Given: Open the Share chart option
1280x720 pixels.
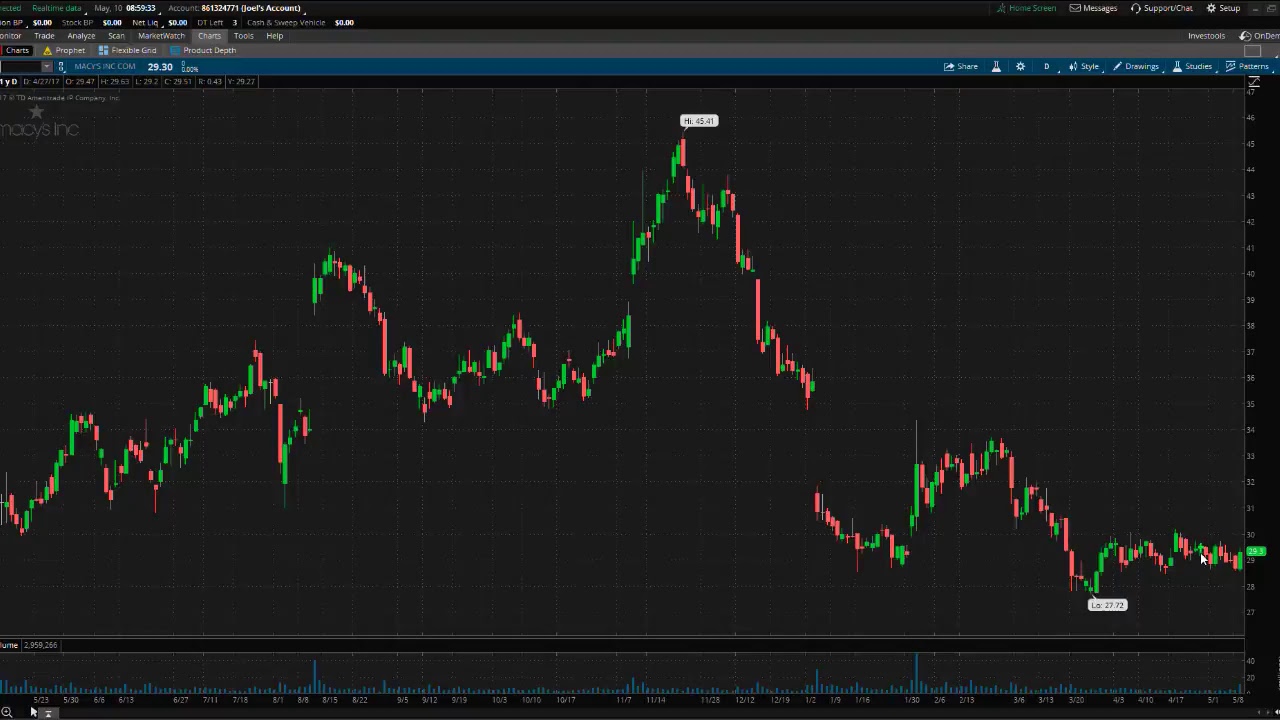Looking at the screenshot, I should point(961,66).
